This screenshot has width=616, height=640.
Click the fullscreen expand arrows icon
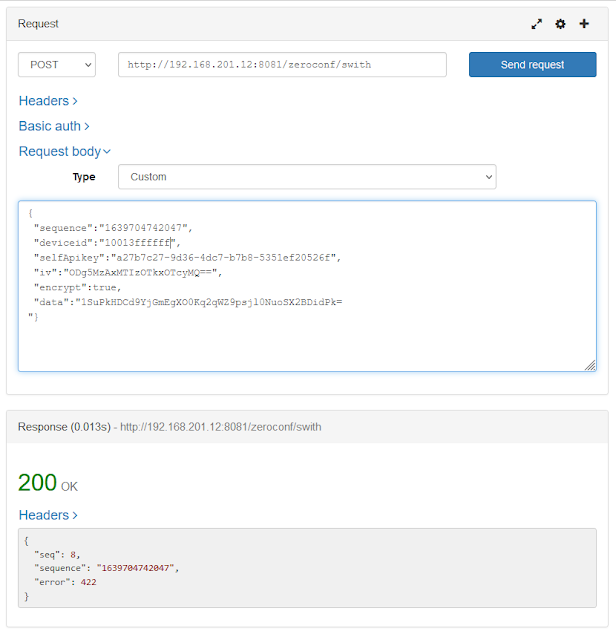pos(537,24)
